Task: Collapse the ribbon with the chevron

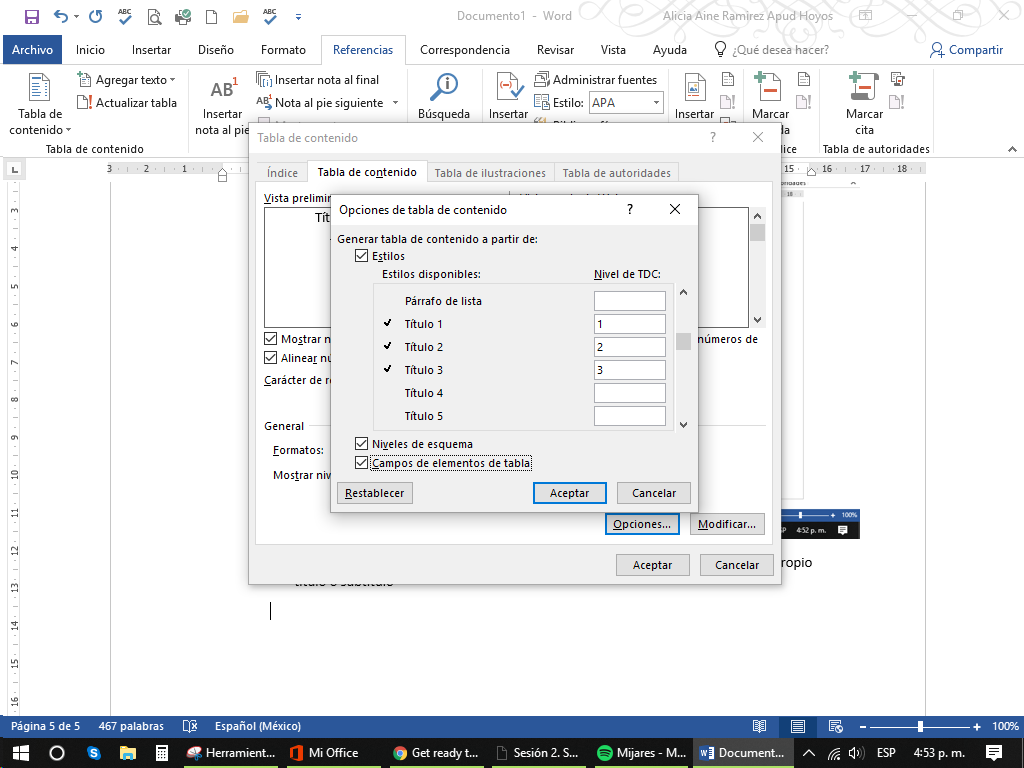Action: (x=1012, y=150)
